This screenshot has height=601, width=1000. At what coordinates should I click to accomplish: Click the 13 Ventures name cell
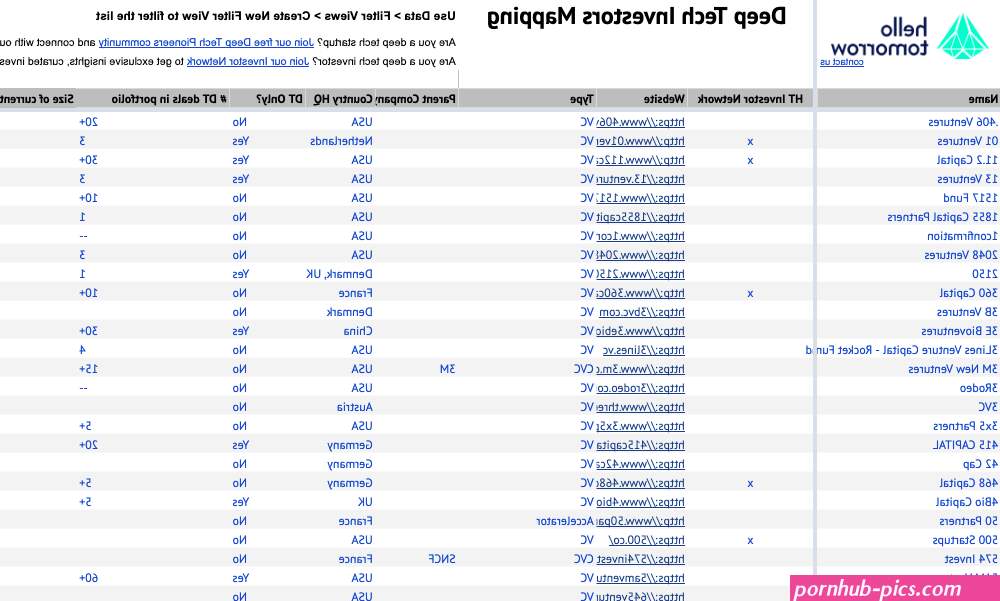click(x=967, y=179)
